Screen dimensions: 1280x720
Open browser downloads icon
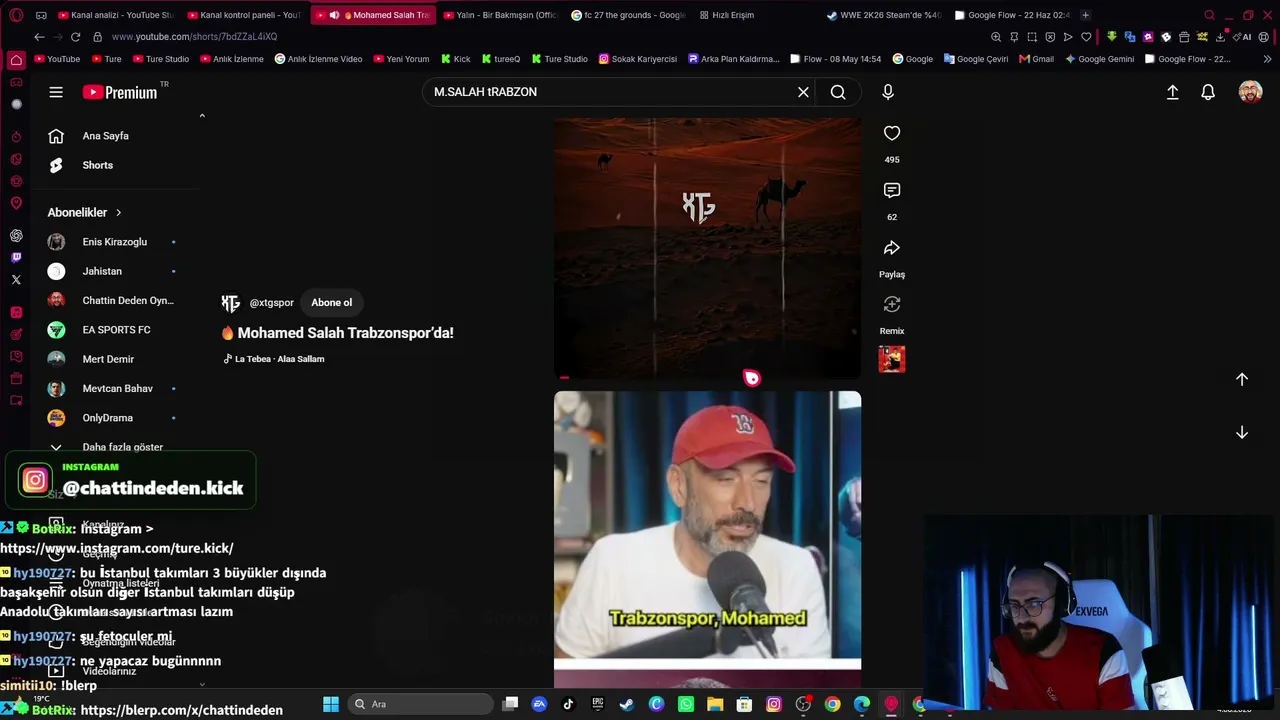tap(1220, 37)
